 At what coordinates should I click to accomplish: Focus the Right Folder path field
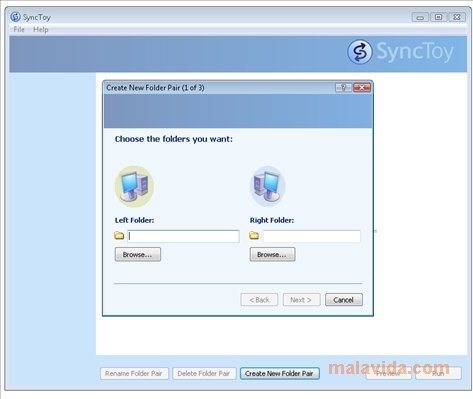[312, 236]
